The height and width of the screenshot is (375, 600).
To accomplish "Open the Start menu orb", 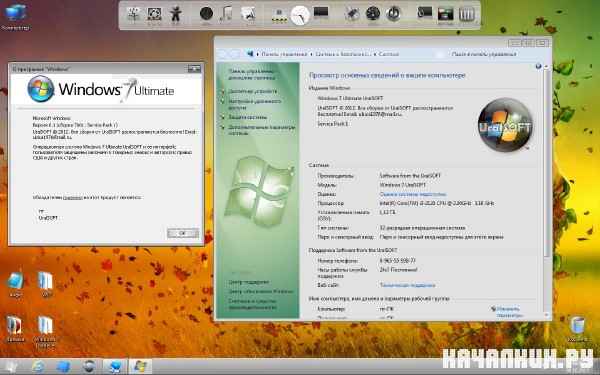I will [11, 367].
